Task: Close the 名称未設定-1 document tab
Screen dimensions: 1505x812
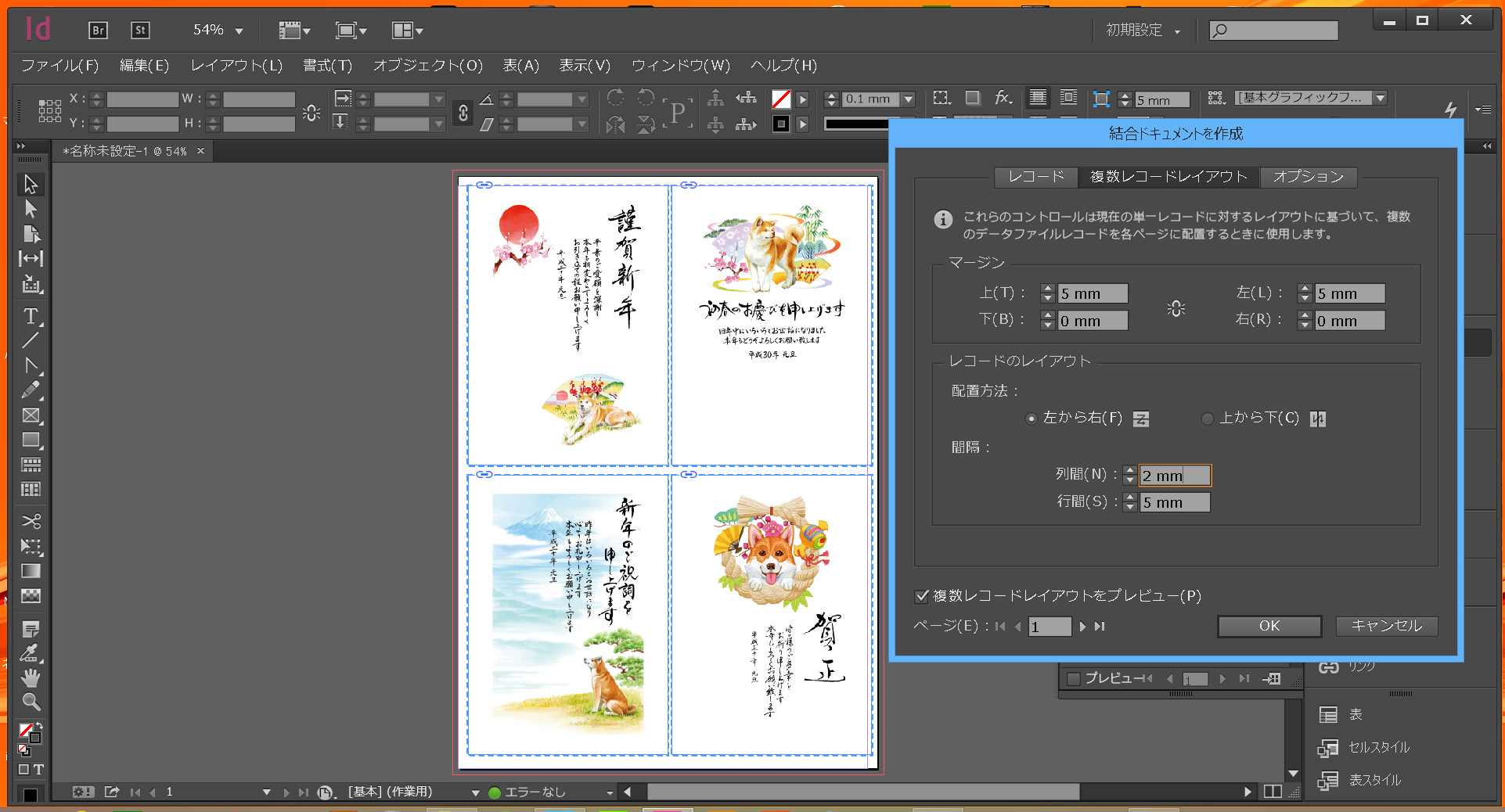Action: point(201,151)
